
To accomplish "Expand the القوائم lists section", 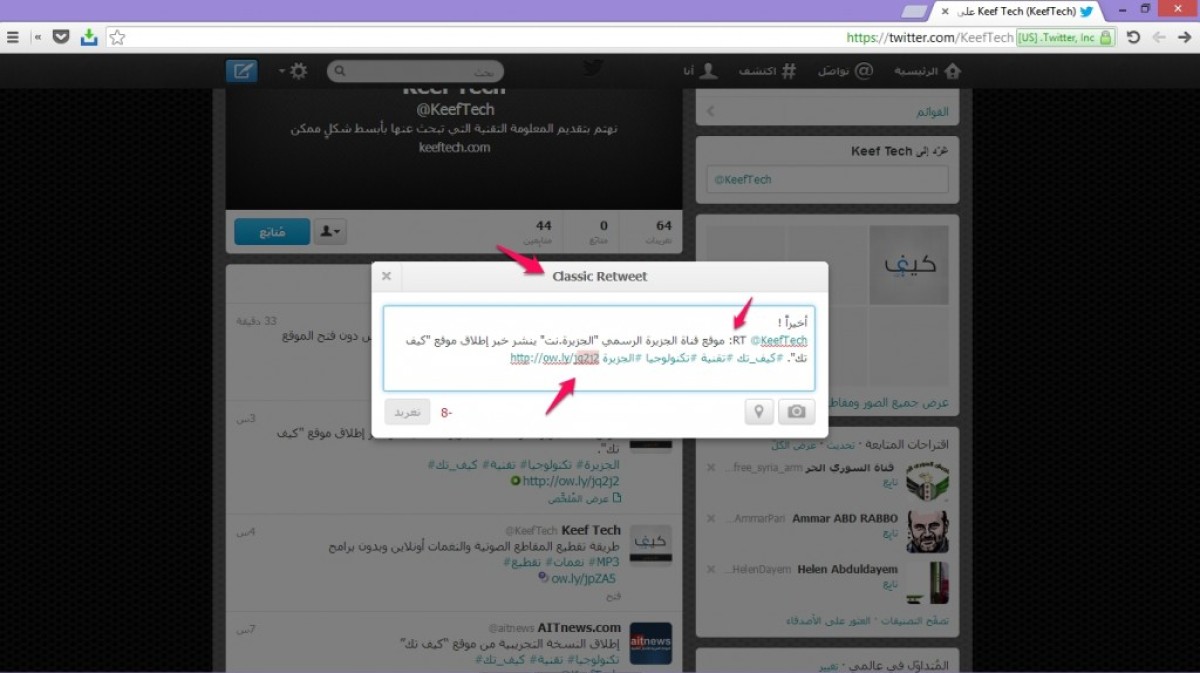I will (826, 112).
